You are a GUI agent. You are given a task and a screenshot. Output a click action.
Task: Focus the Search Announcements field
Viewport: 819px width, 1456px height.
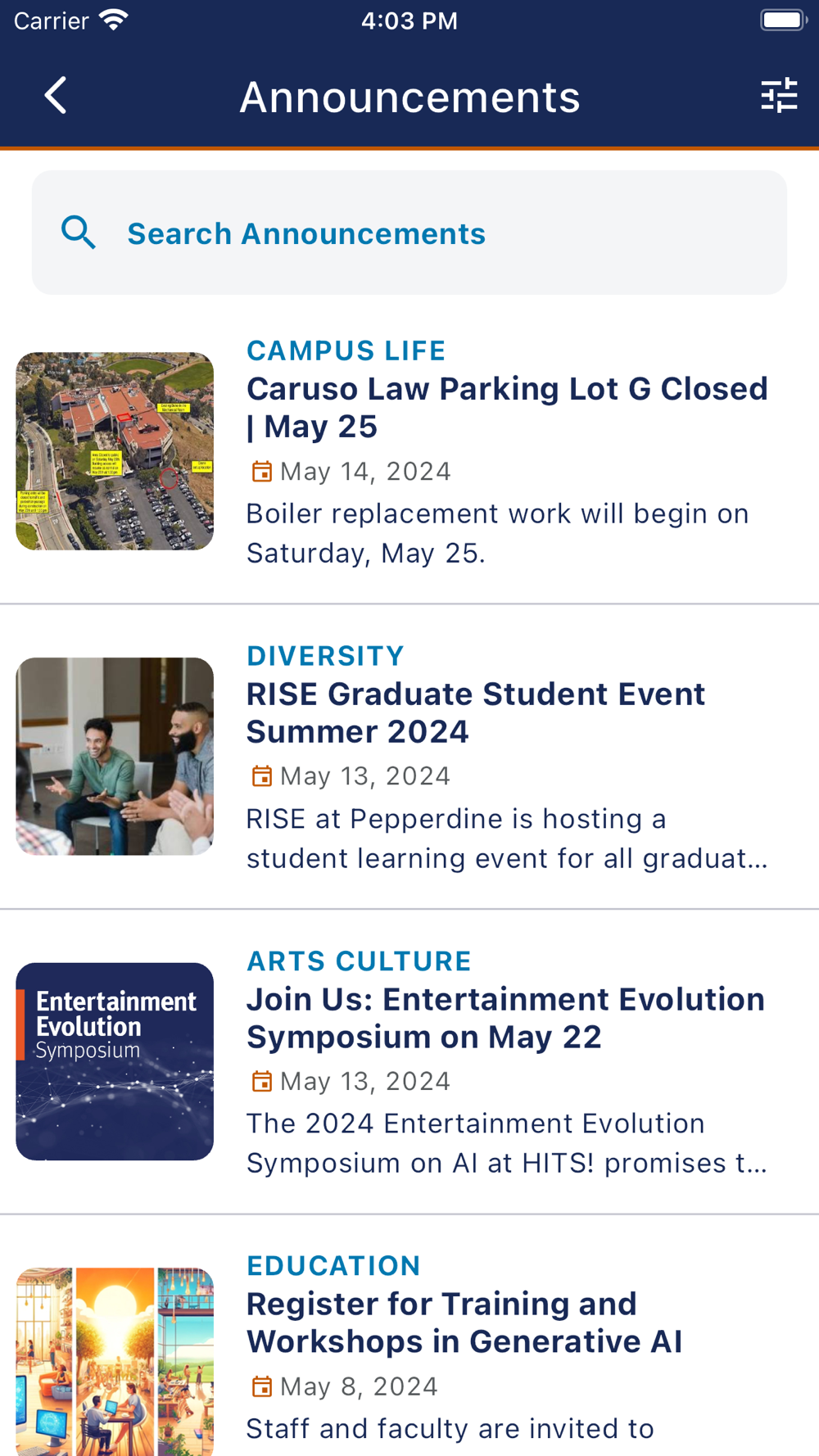pos(409,233)
